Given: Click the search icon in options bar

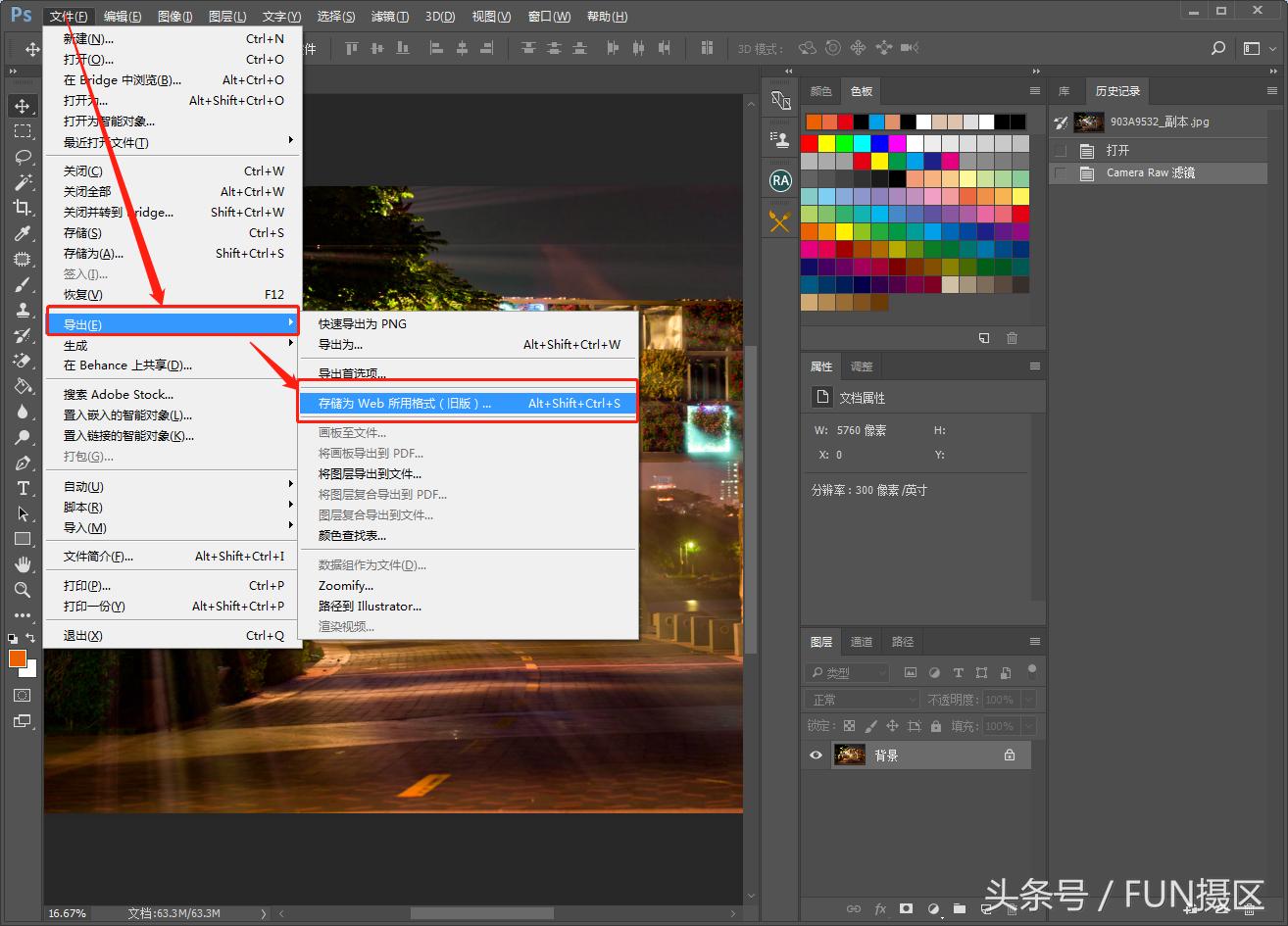Looking at the screenshot, I should point(1218,48).
